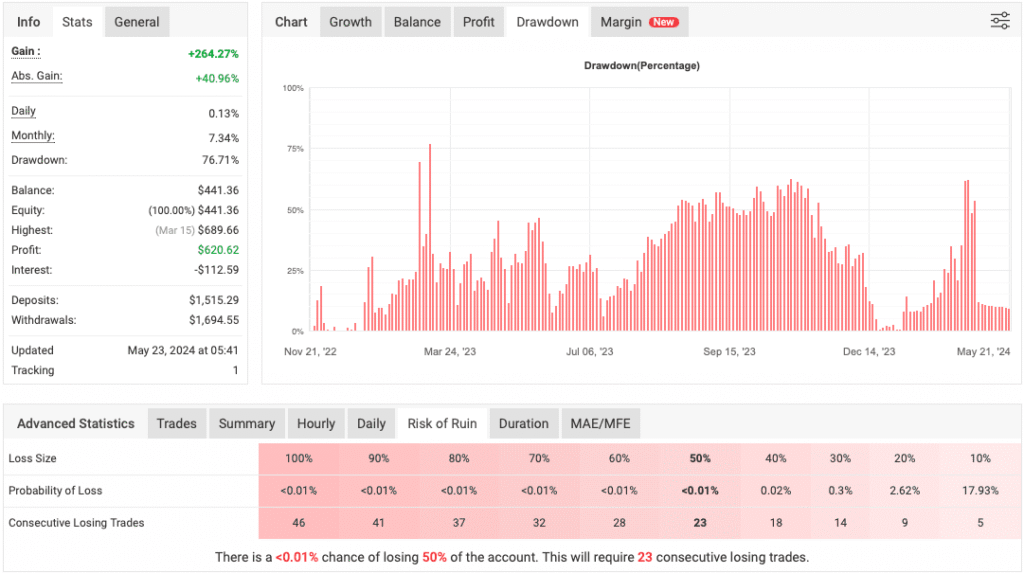Open the Duration tab
Screen dimensions: 1024x574
[x=523, y=423]
